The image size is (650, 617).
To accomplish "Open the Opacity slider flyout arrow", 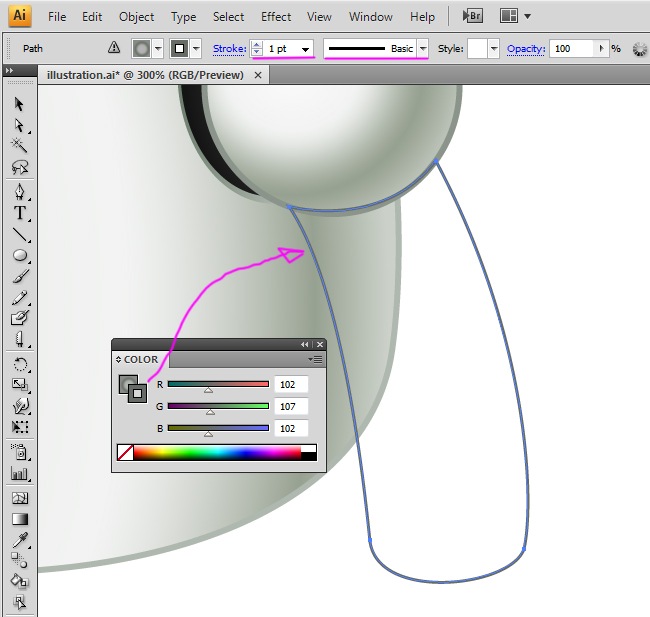I will coord(601,49).
